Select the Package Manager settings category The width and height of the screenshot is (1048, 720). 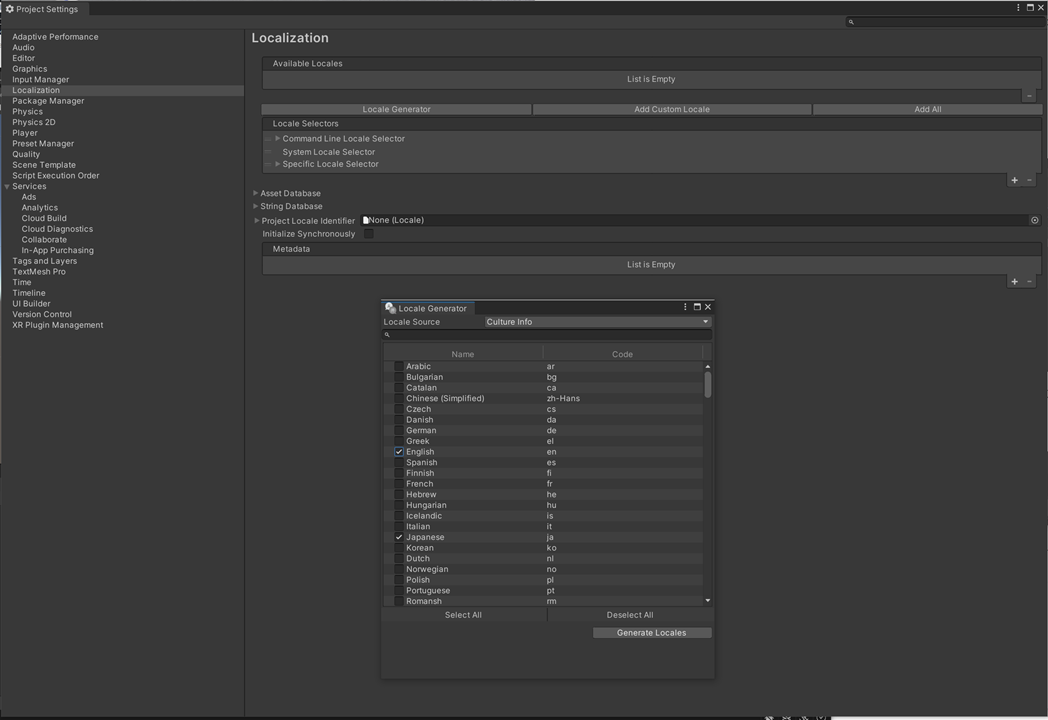pyautogui.click(x=48, y=100)
